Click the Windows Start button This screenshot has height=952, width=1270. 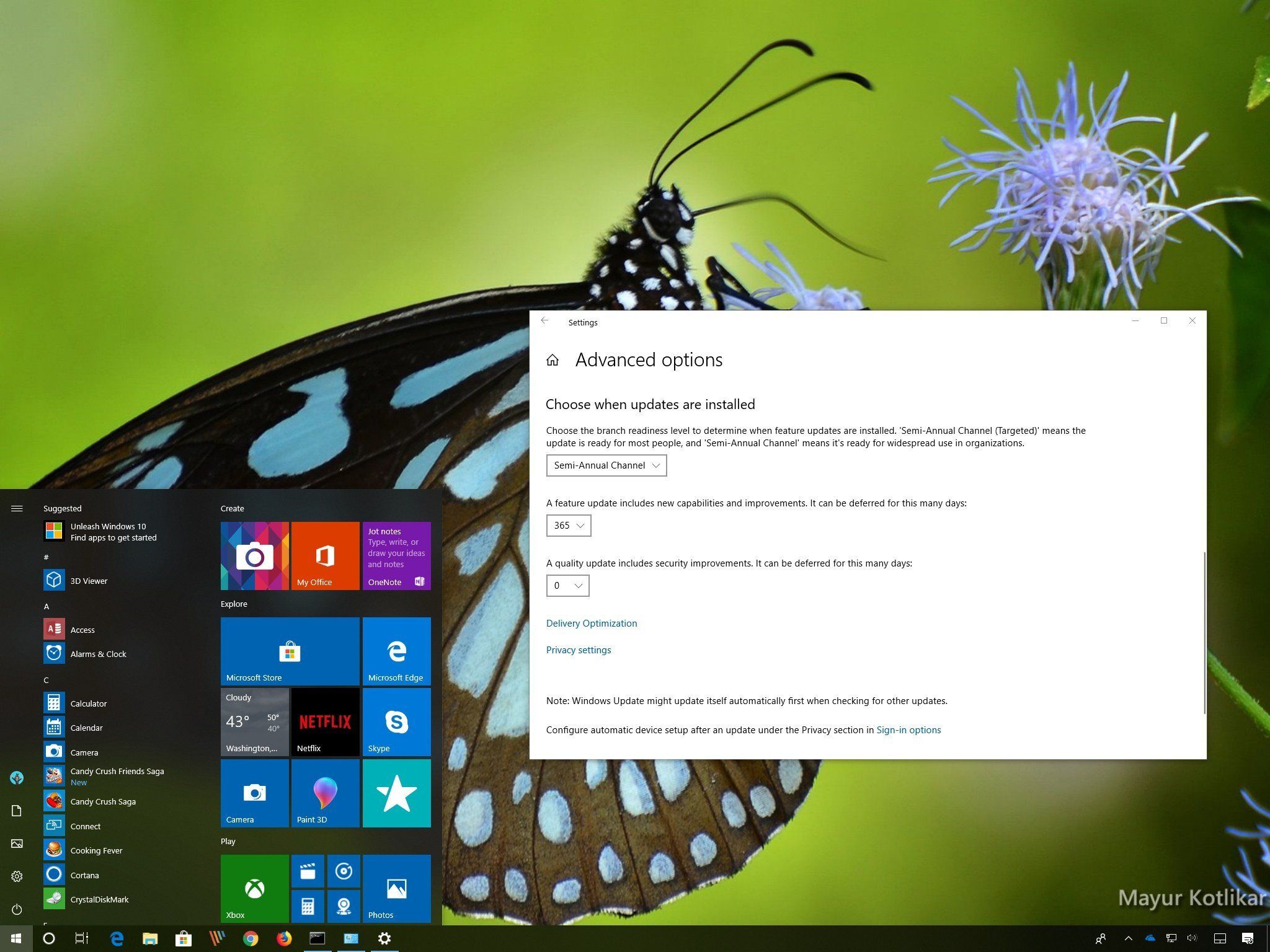point(16,938)
